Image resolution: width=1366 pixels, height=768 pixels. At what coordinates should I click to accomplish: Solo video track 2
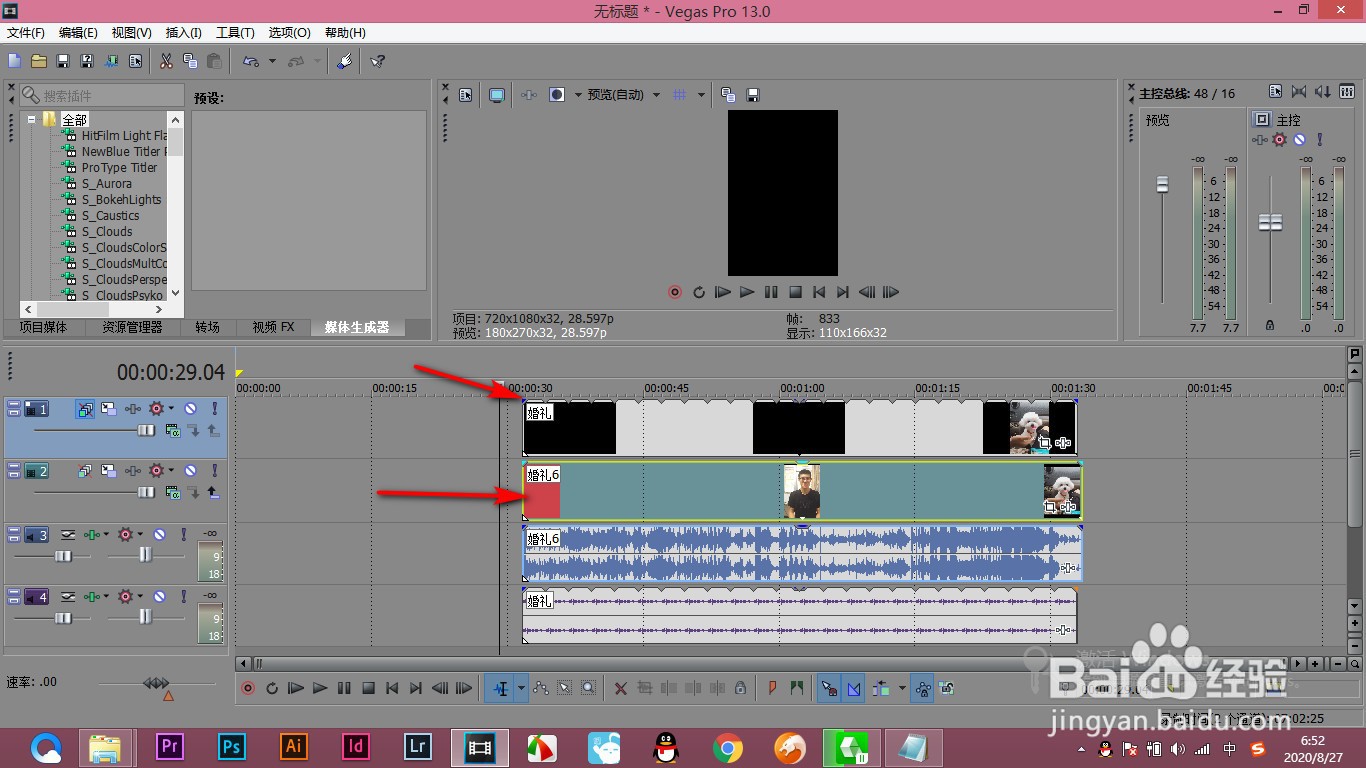coord(215,470)
